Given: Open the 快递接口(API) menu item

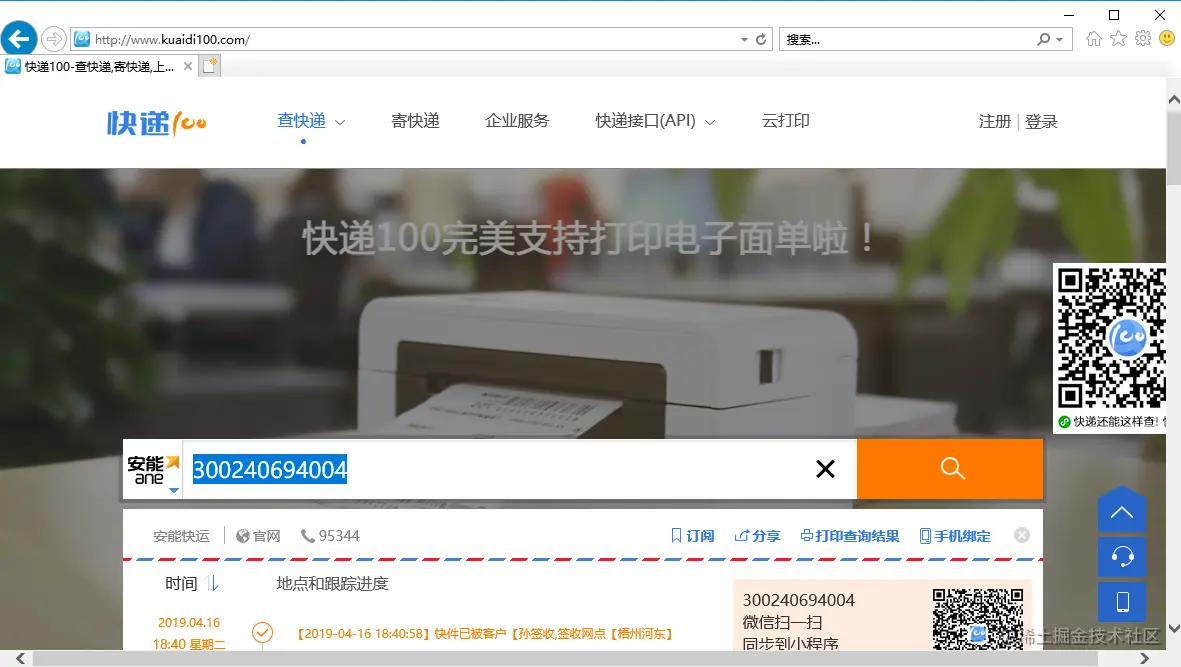Looking at the screenshot, I should click(645, 120).
